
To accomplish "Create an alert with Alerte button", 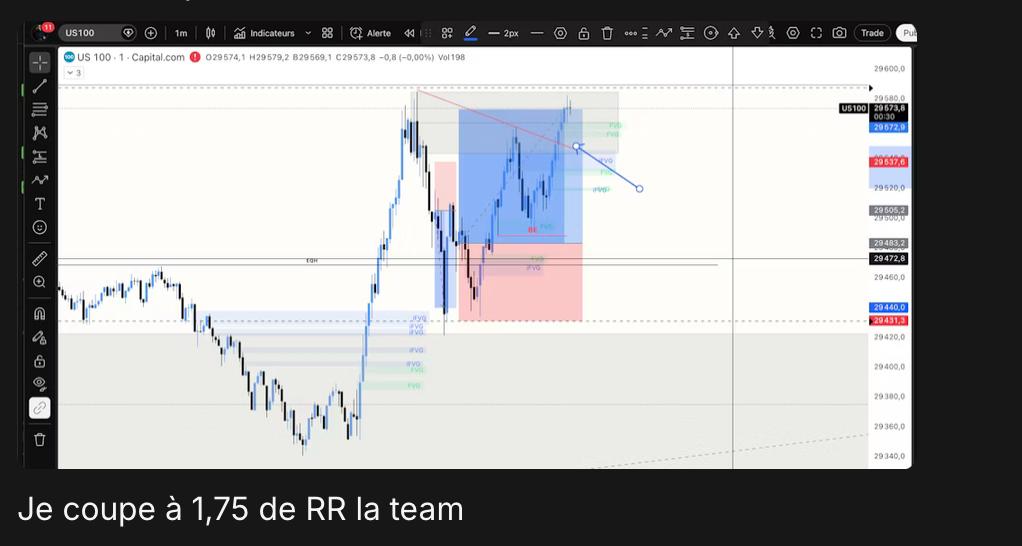I will (370, 33).
